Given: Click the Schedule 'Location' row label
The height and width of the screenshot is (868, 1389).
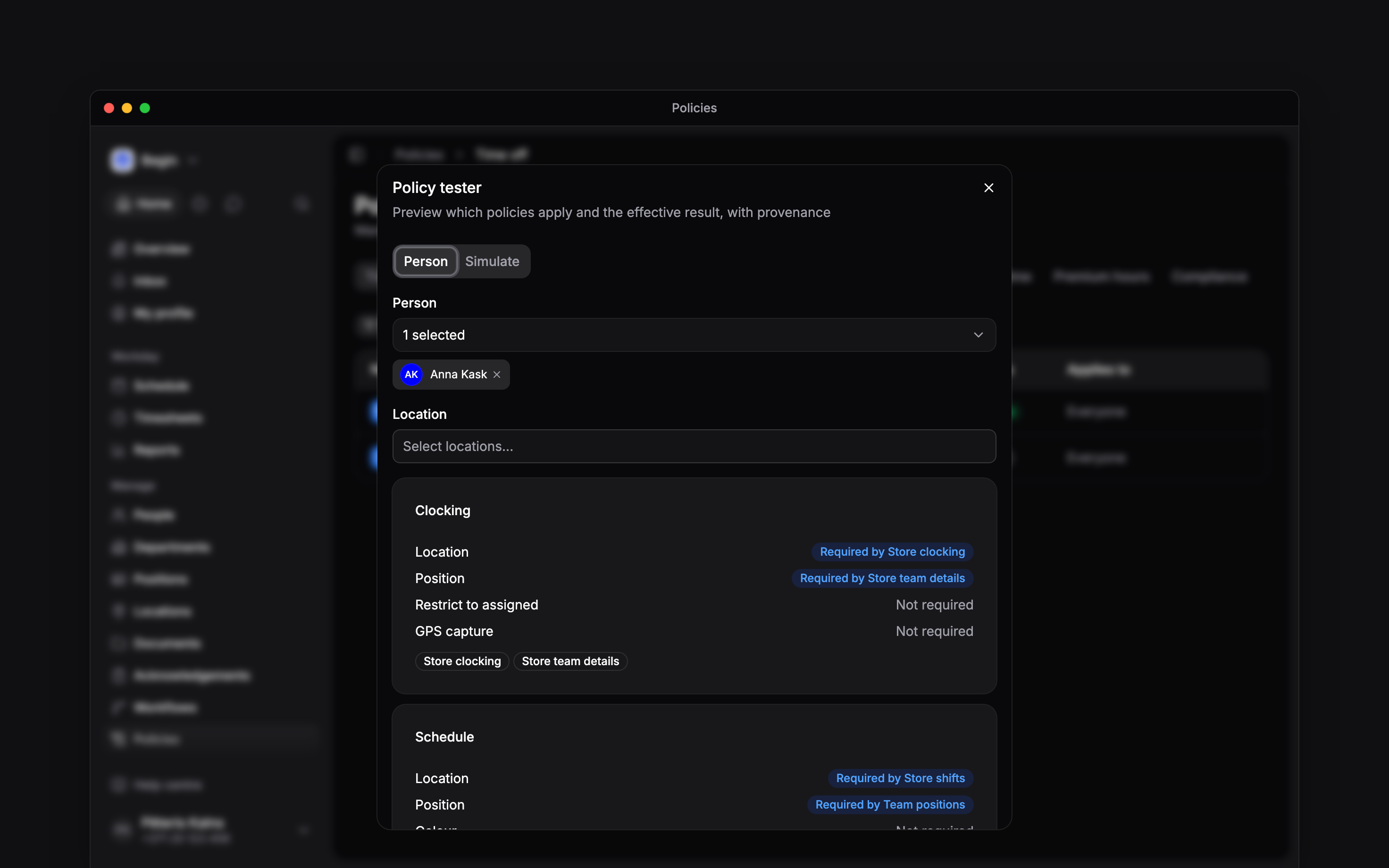Looking at the screenshot, I should [442, 778].
